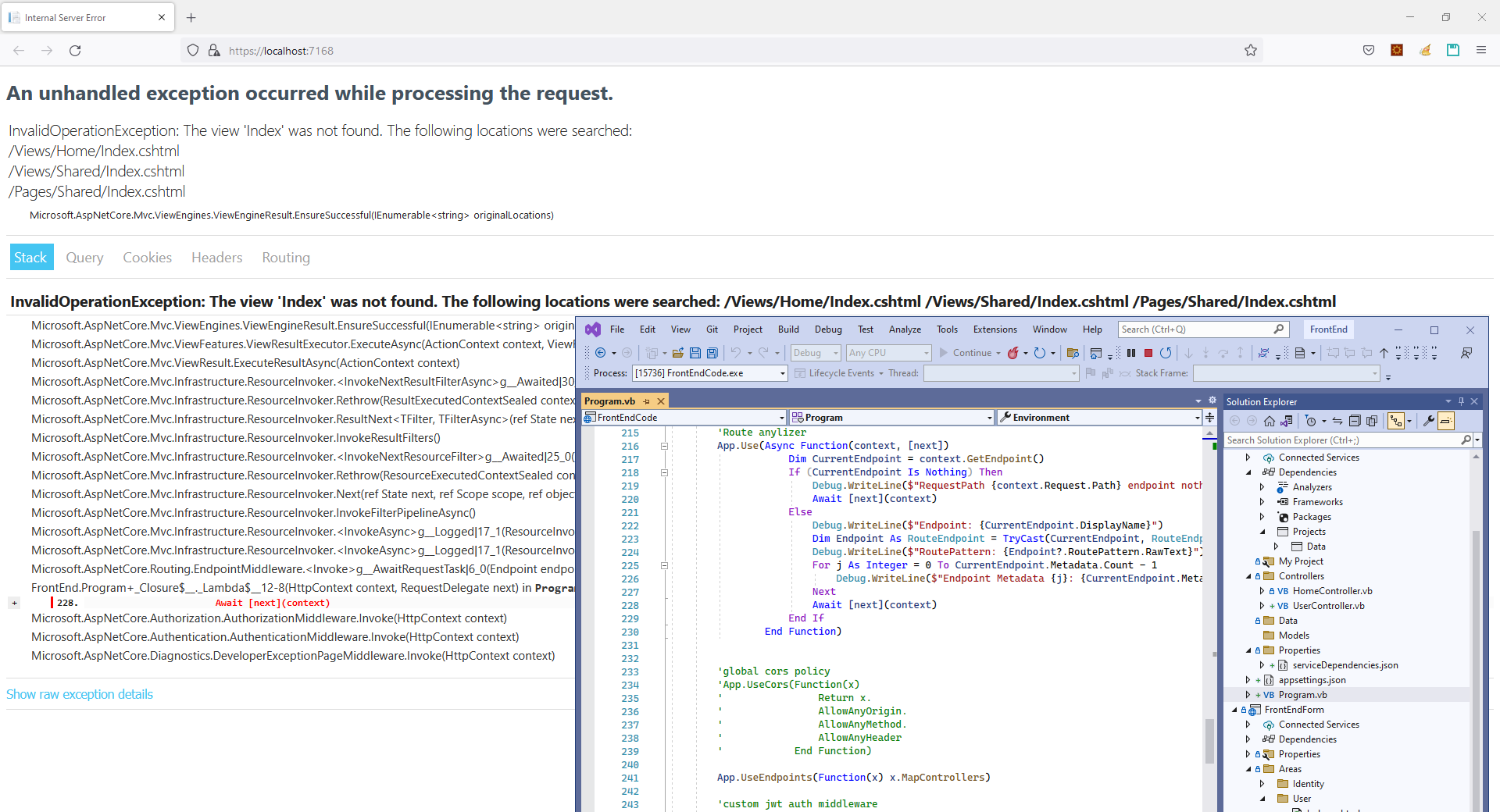The height and width of the screenshot is (812, 1500).
Task: Toggle the Solution Explorer view-mode button
Action: [x=1396, y=421]
